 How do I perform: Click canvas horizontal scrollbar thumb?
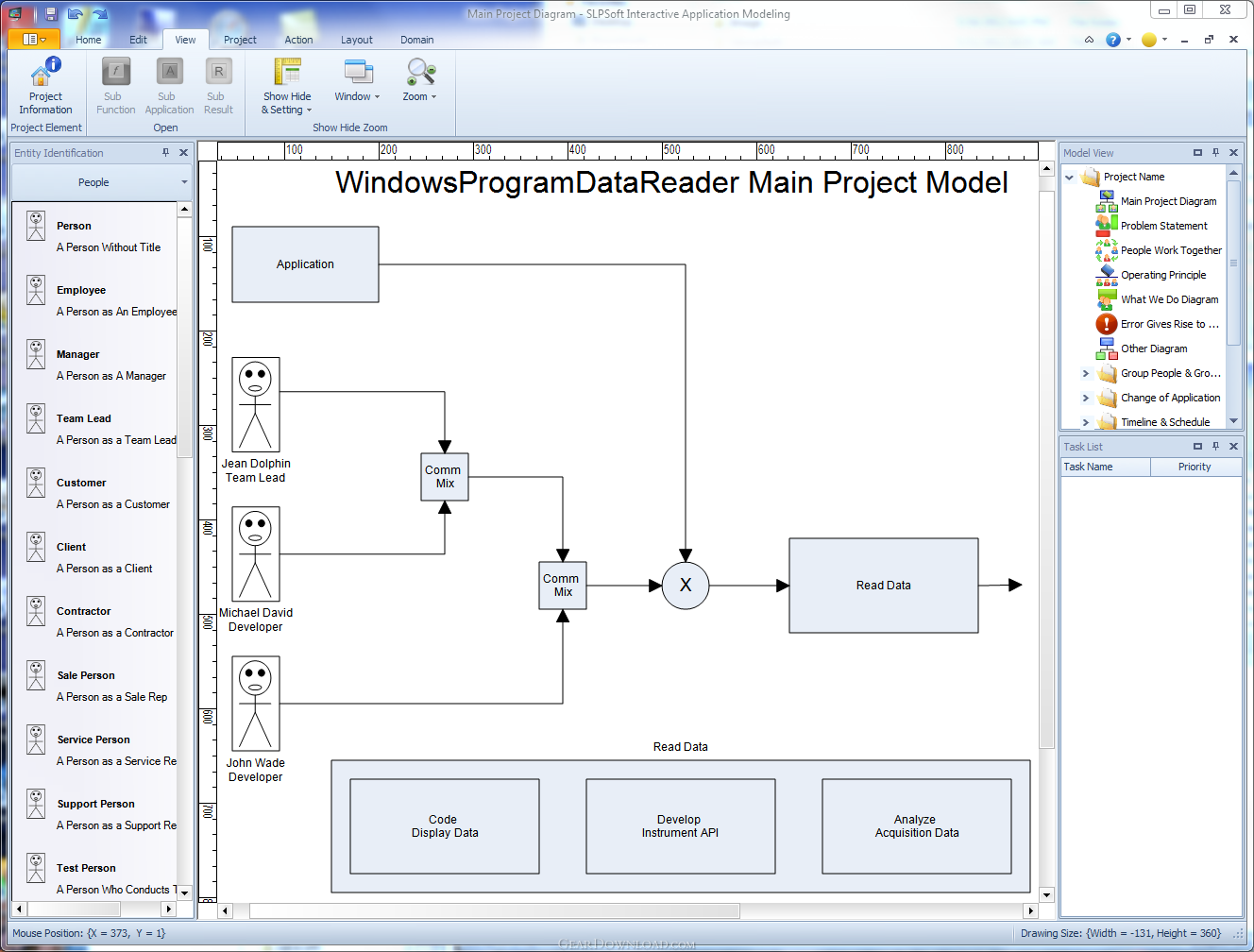coord(494,911)
